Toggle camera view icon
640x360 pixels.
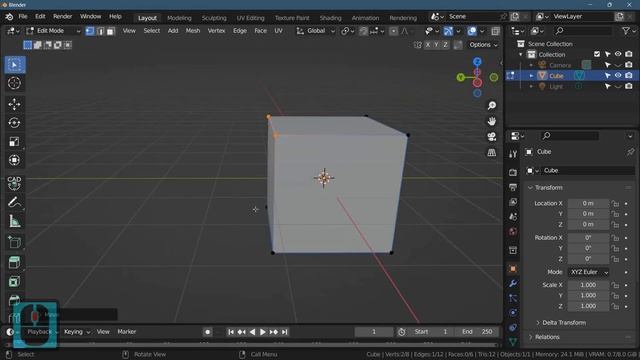tap(492, 137)
